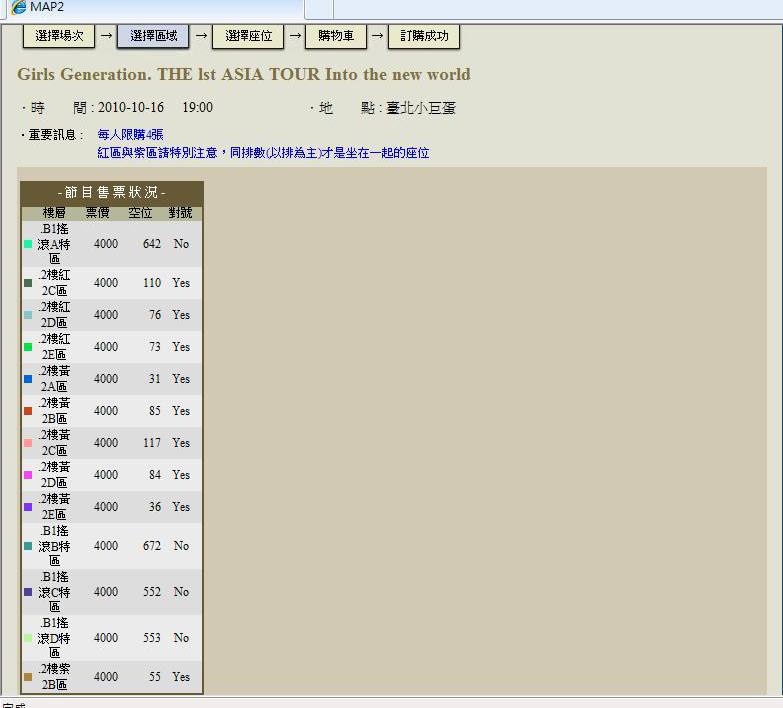This screenshot has width=783, height=708.
Task: Click the 36 vacancy count
Action: 155,506
